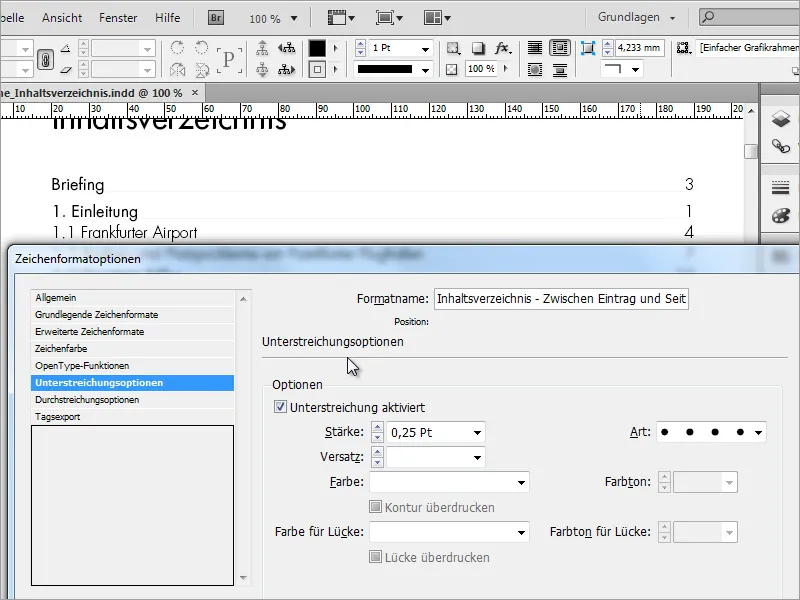
Task: Open the Farbe color dropdown
Action: point(521,483)
